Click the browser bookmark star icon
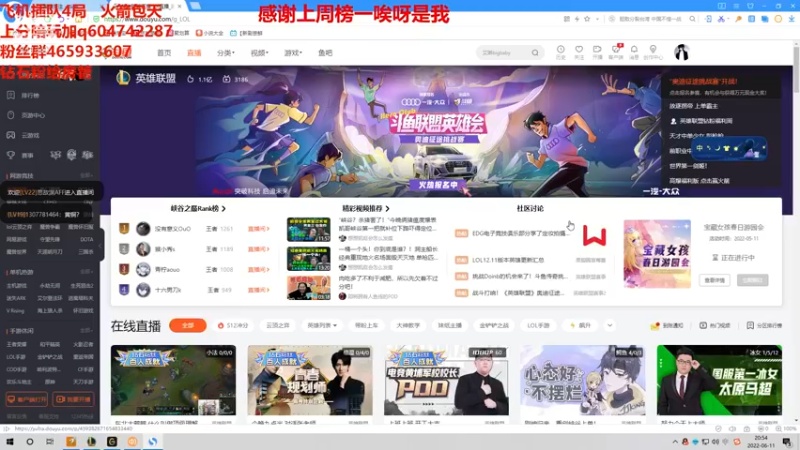 pyautogui.click(x=587, y=19)
